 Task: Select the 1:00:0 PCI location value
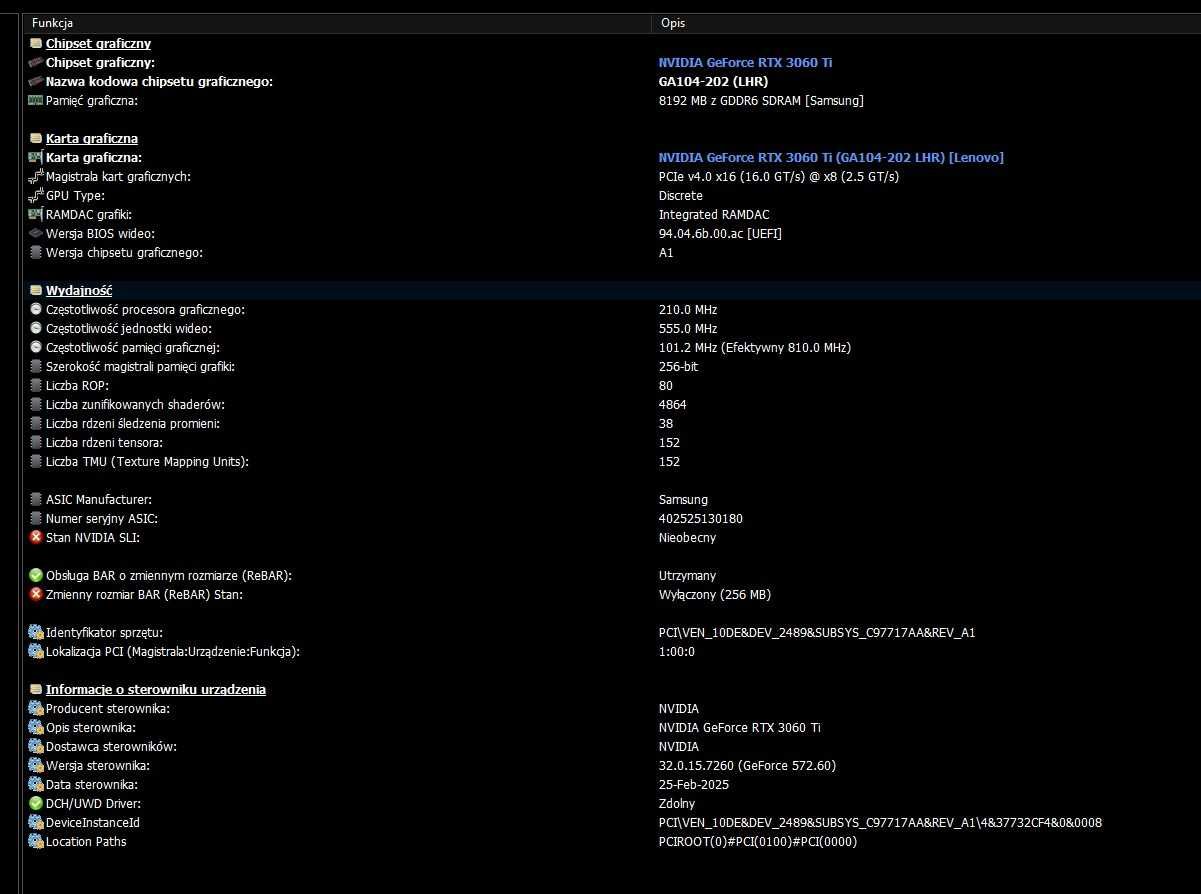click(x=677, y=651)
